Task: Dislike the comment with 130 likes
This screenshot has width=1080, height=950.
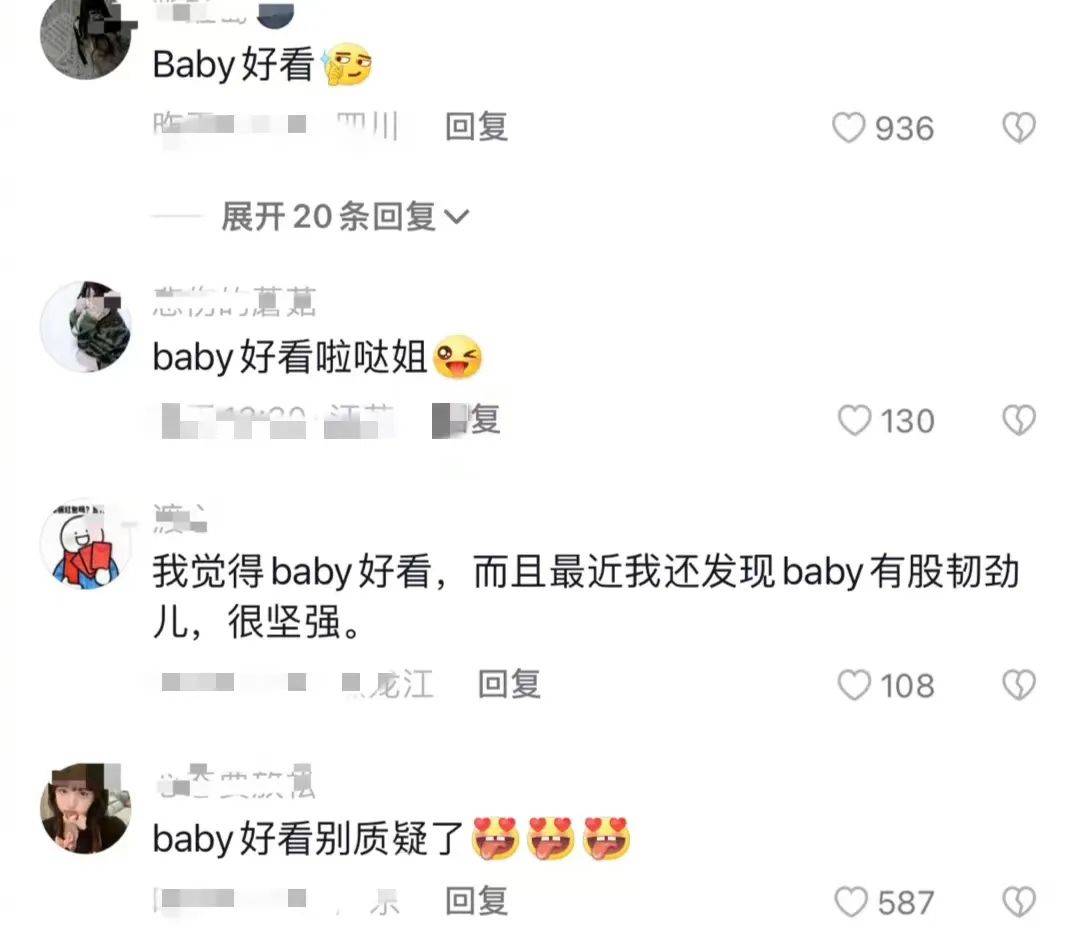Action: tap(1019, 420)
